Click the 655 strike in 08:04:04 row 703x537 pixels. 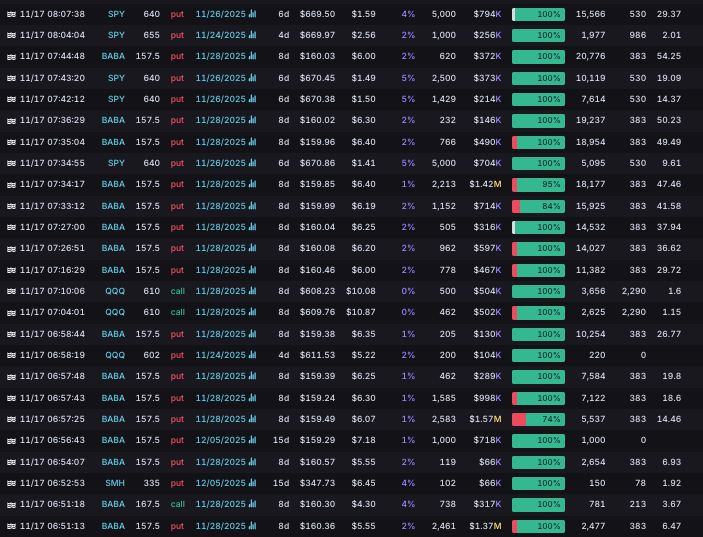pos(152,35)
